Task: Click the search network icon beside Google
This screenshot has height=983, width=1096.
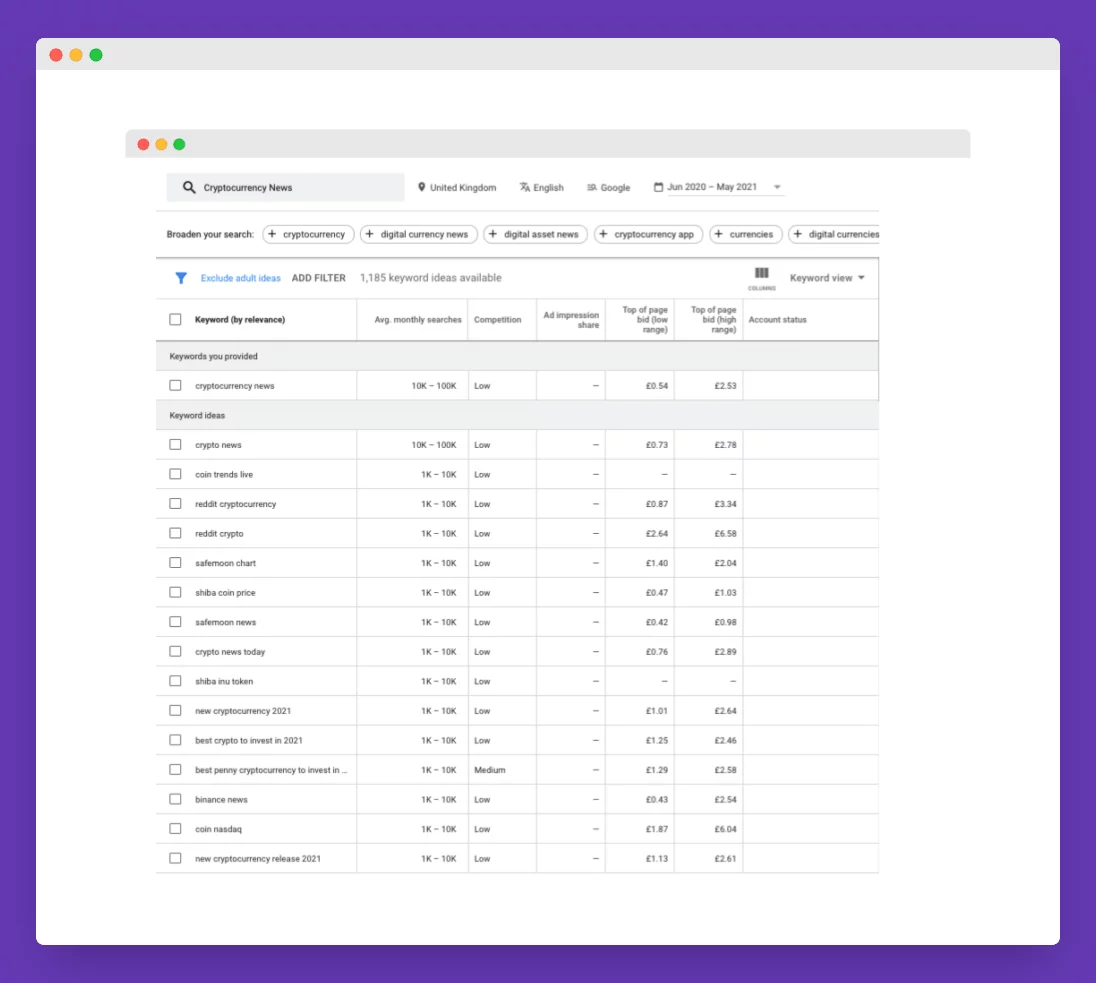Action: click(592, 187)
